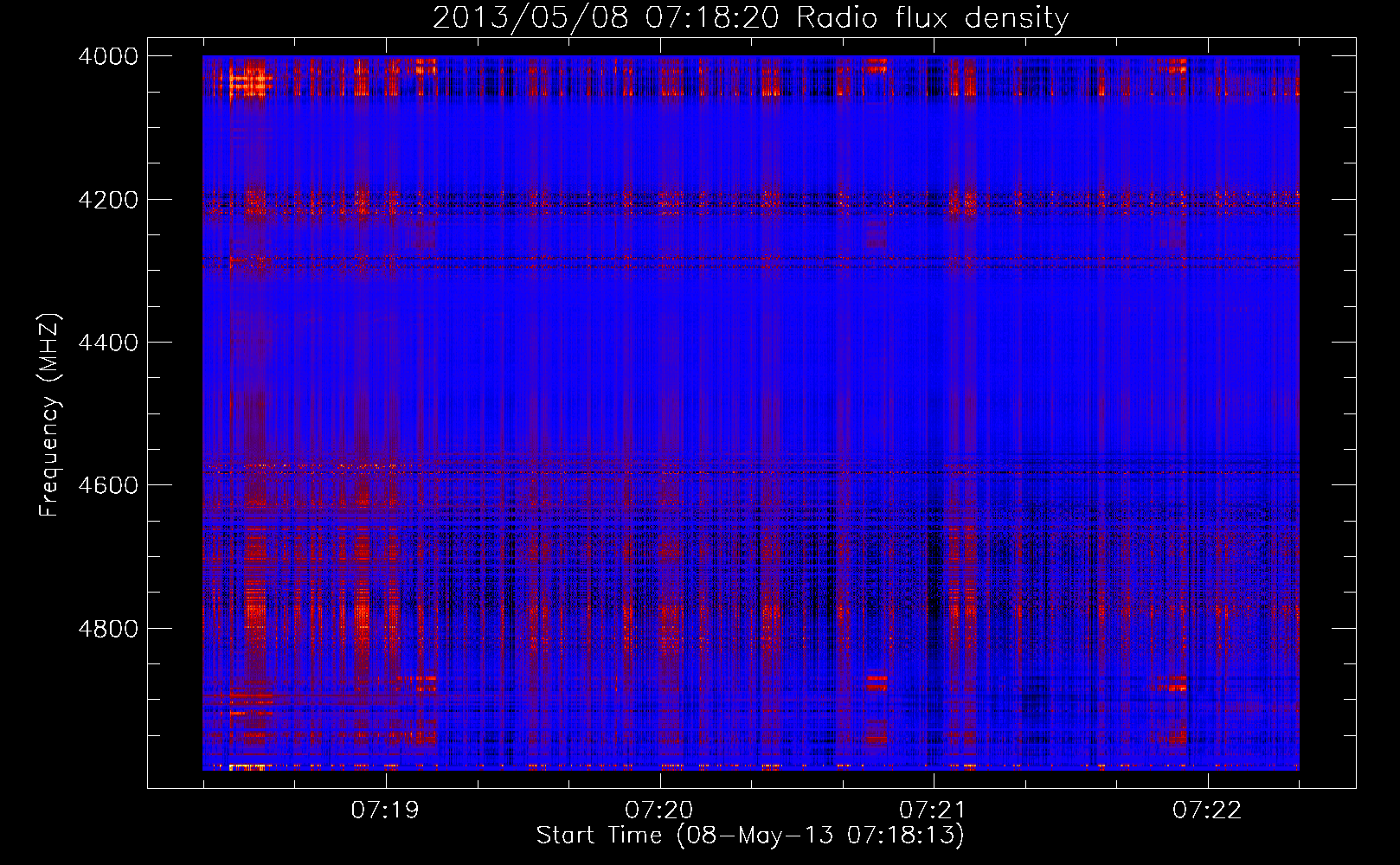Click the 07:22 time tick label

tap(1207, 811)
